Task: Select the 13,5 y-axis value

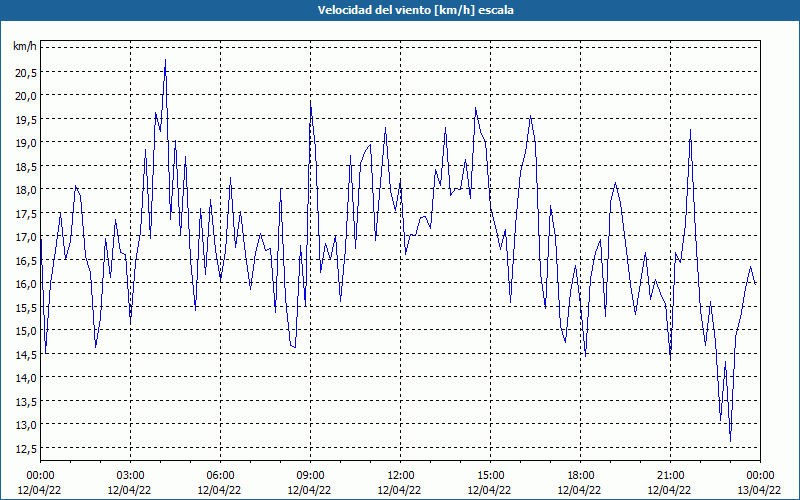Action: pos(26,401)
